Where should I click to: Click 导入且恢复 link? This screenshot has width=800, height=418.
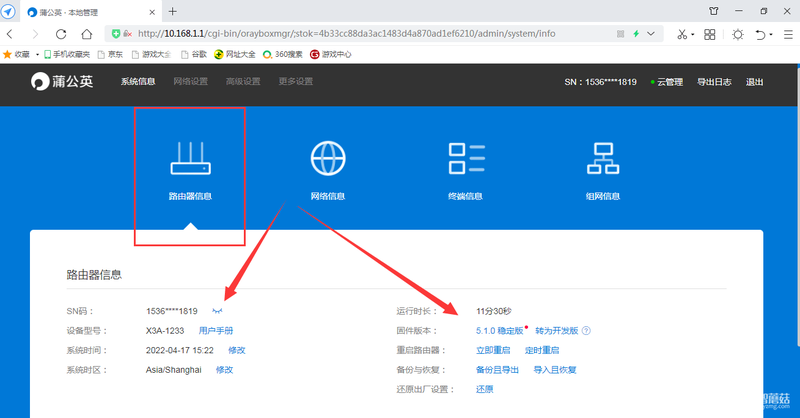click(x=555, y=370)
